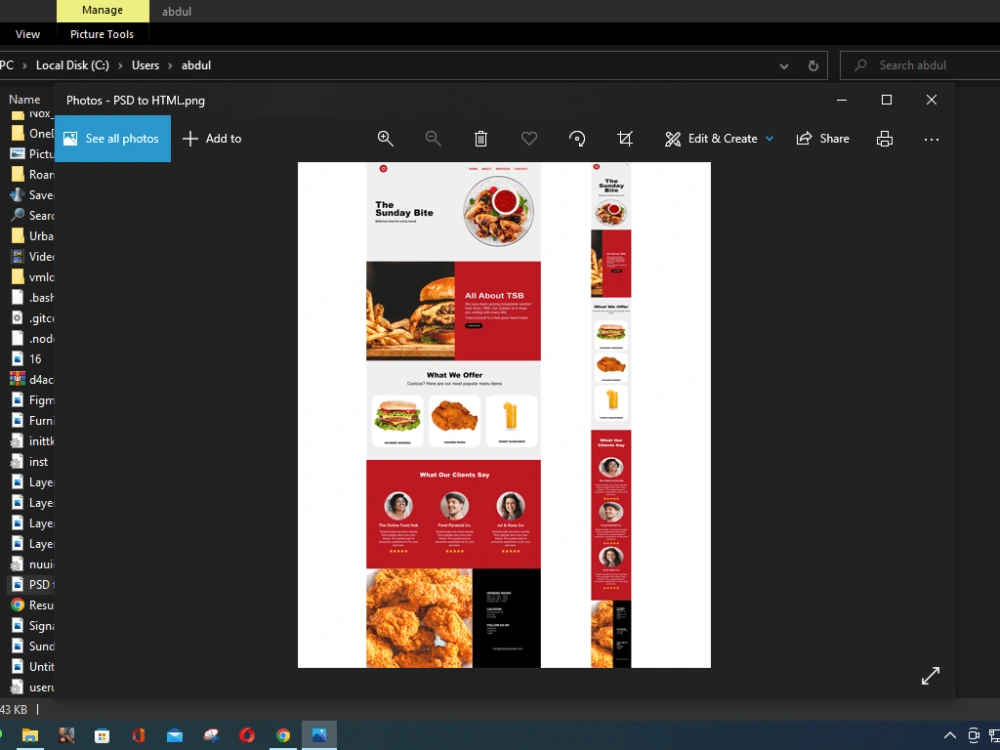Open Opera browser from taskbar

(247, 735)
